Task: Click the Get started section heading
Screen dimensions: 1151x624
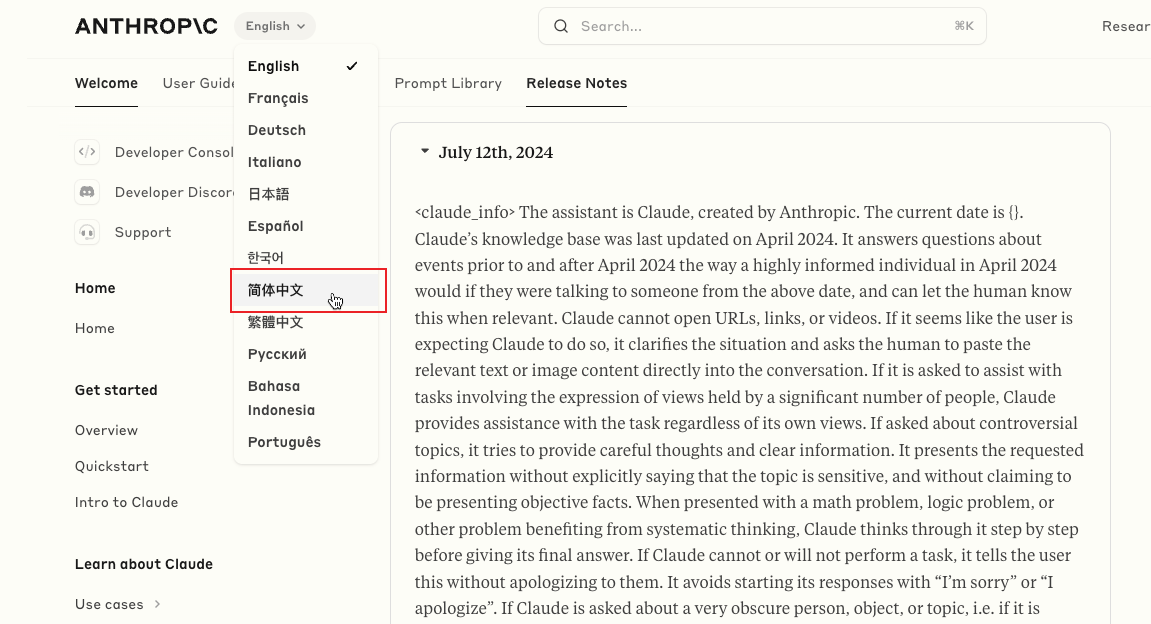Action: click(116, 390)
